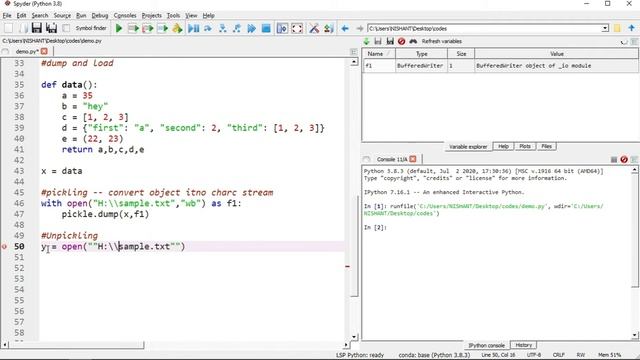The image size is (640, 360).
Task: Open the File menu
Action: point(7,16)
